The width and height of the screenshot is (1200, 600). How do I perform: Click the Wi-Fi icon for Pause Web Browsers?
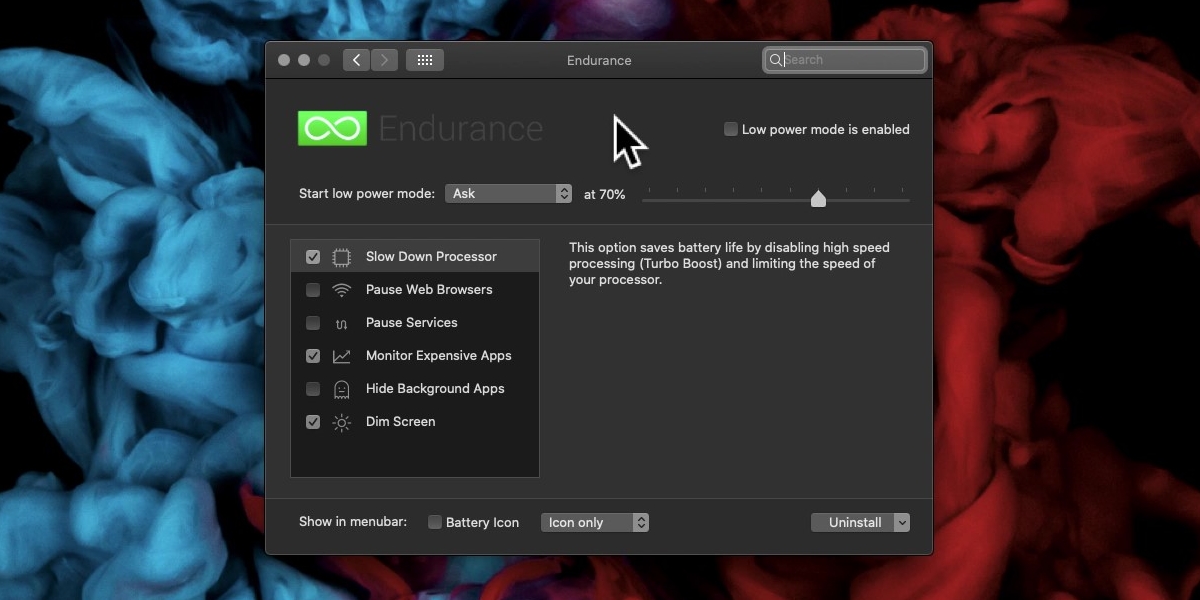(x=342, y=290)
